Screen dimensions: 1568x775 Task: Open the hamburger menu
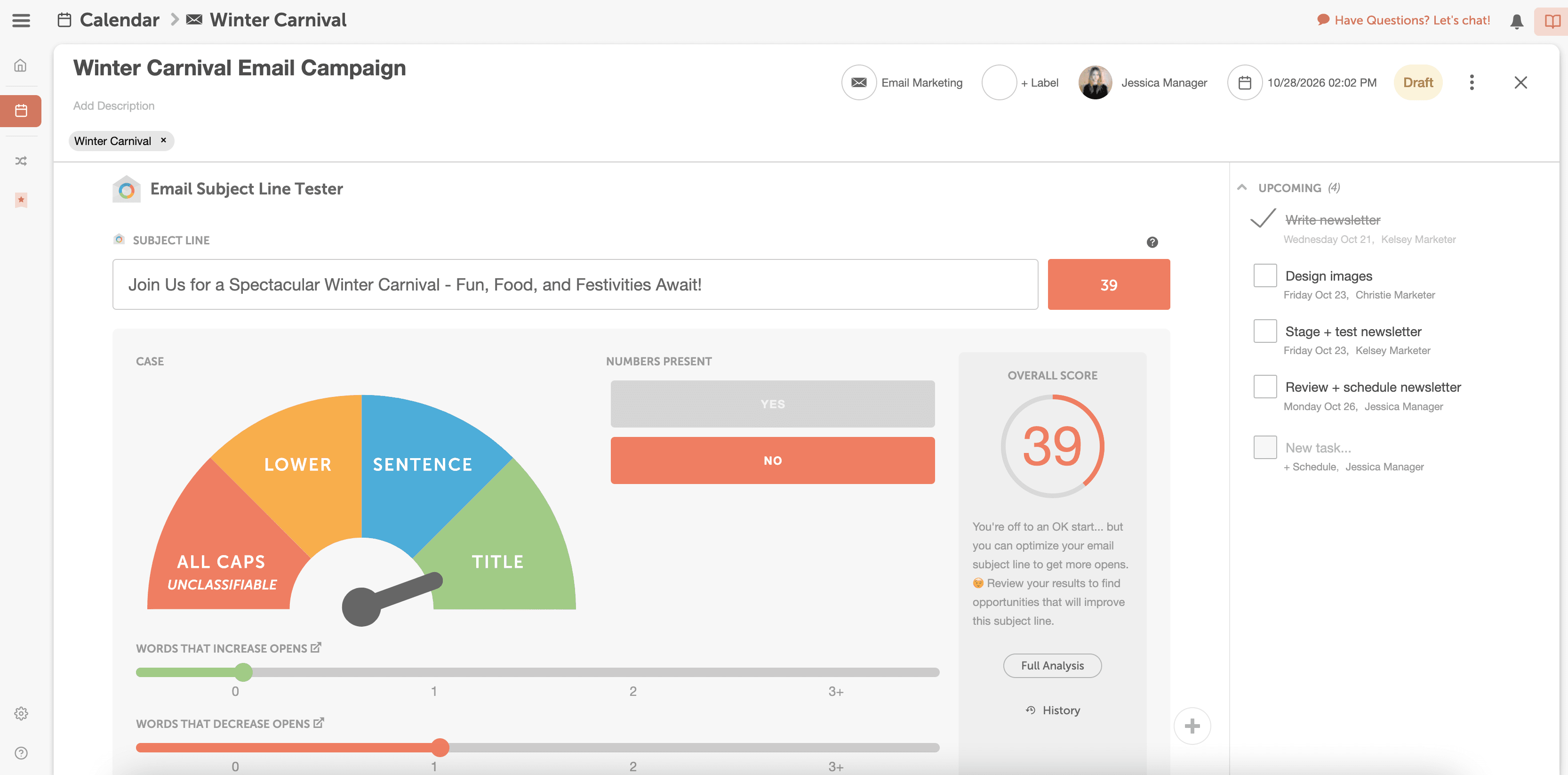tap(21, 20)
